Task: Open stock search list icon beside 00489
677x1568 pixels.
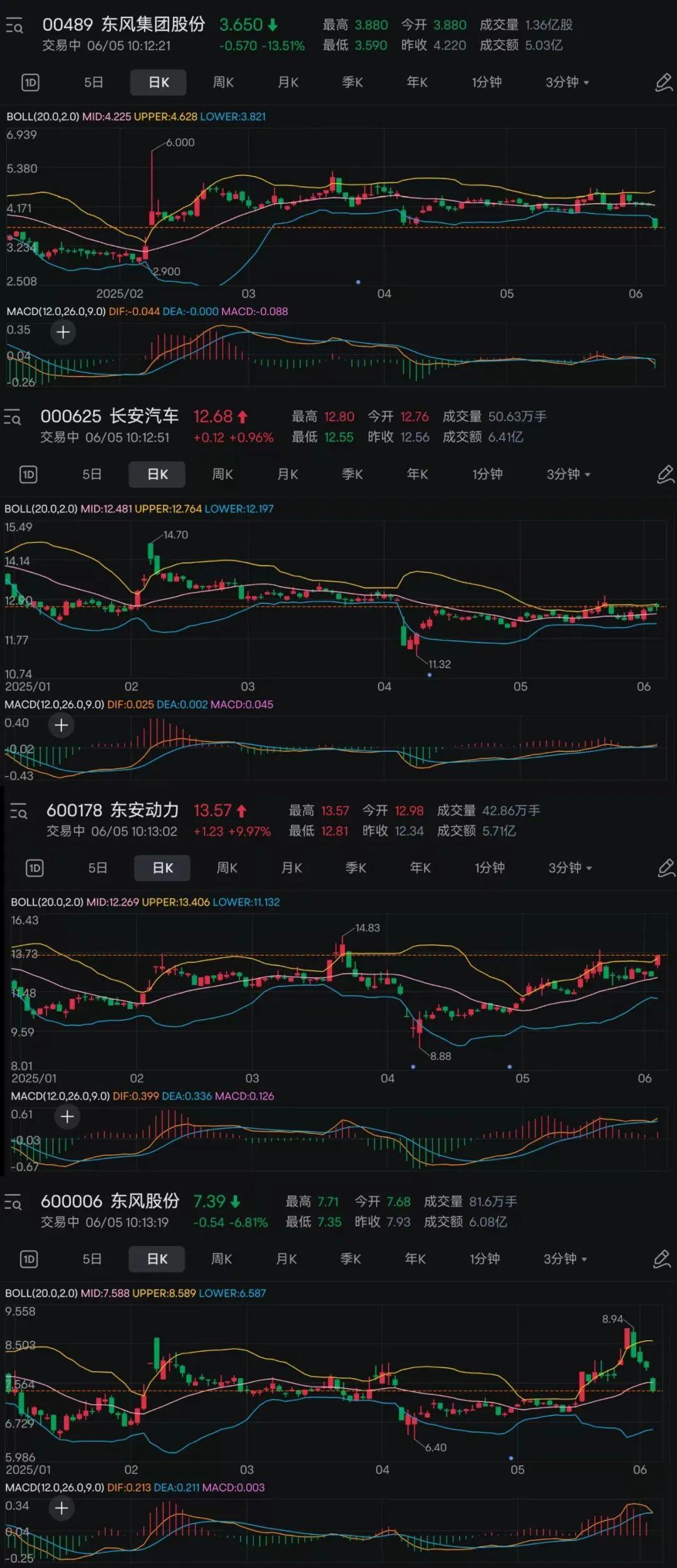Action: (x=14, y=27)
